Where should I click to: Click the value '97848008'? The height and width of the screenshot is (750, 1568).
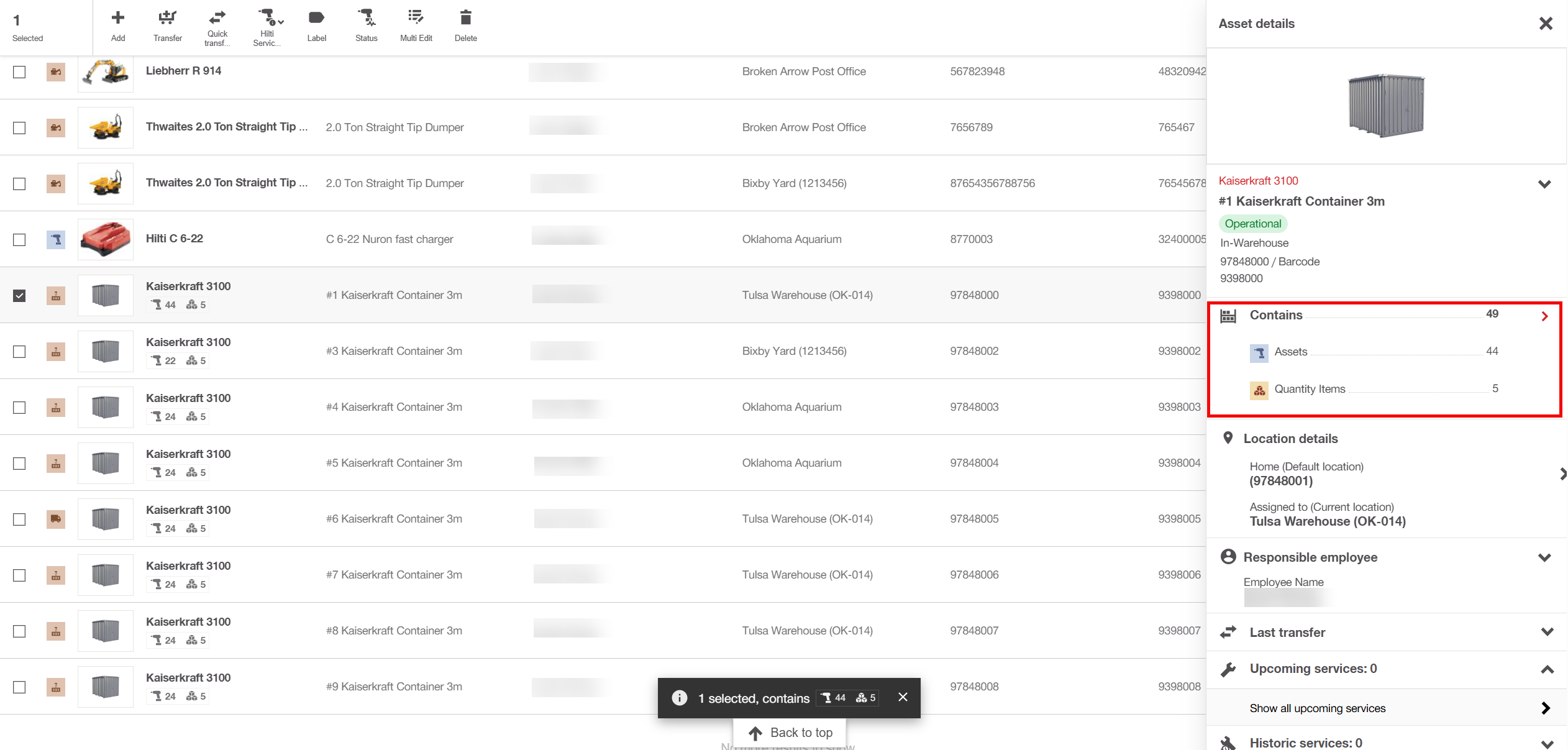(974, 687)
